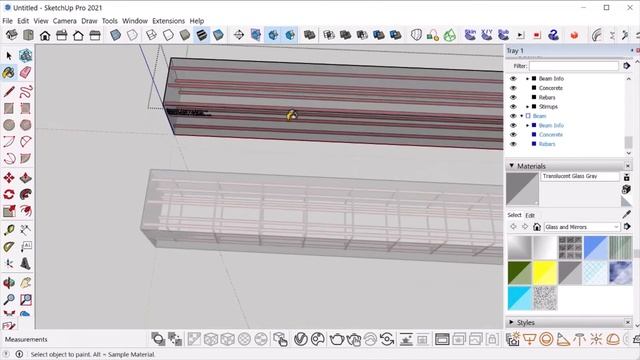Toggle visibility of top Beam Info
640x360 pixels.
coord(513,78)
